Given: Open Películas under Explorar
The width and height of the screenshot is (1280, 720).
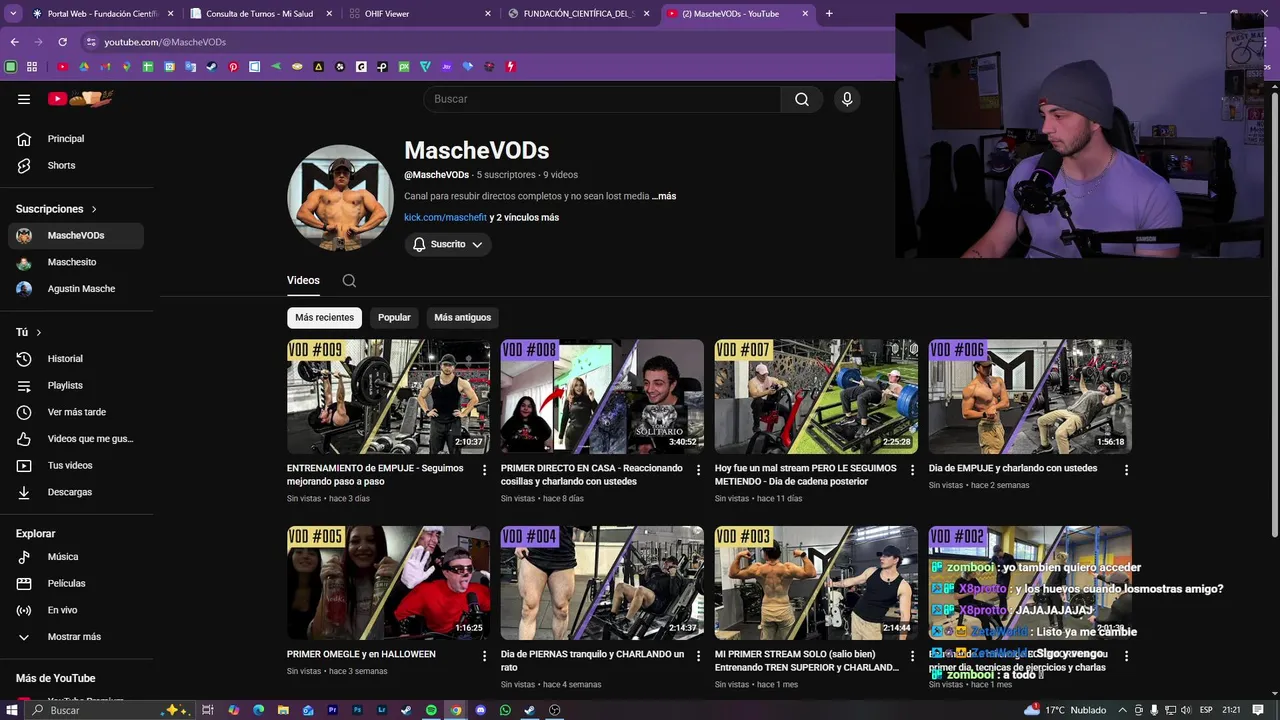Looking at the screenshot, I should [x=76, y=583].
